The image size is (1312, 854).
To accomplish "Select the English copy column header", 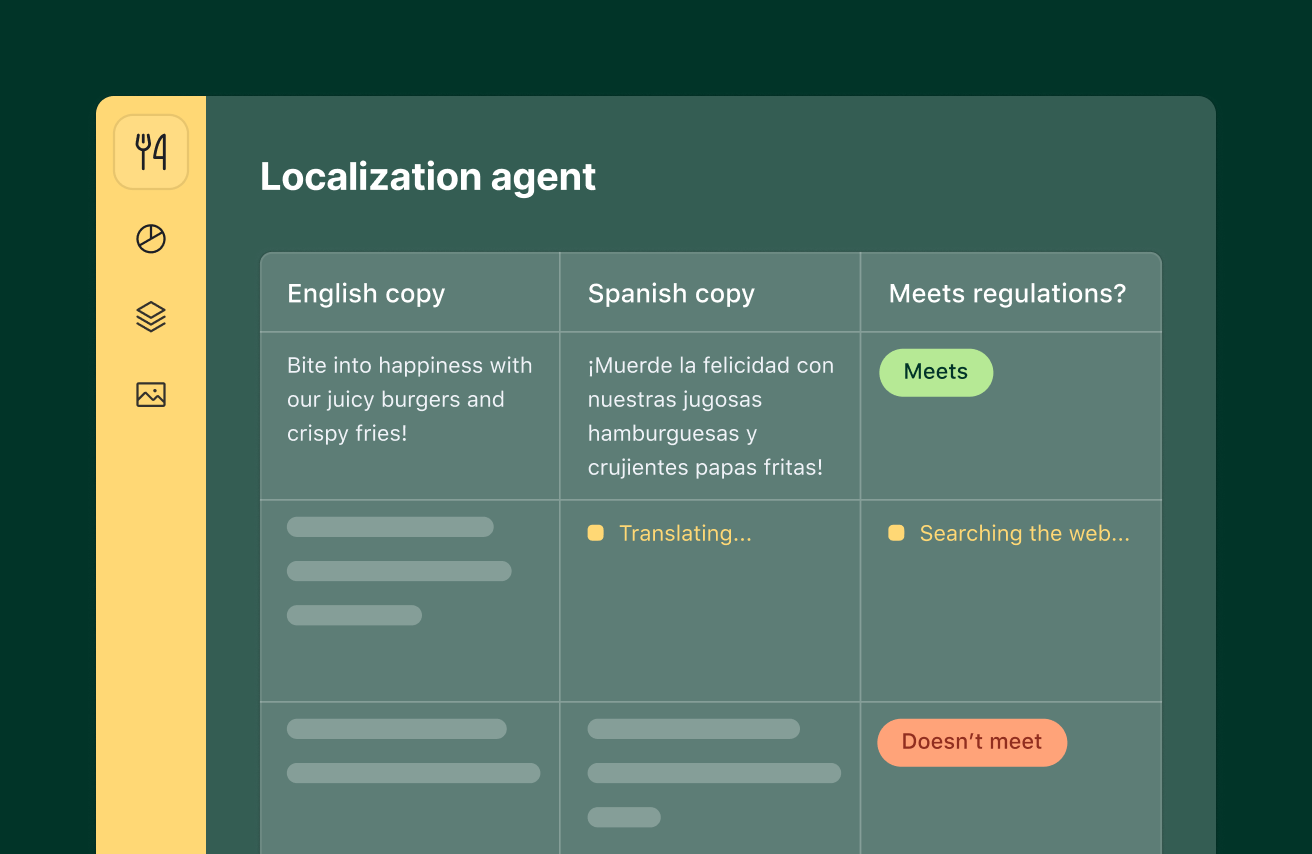I will point(366,293).
